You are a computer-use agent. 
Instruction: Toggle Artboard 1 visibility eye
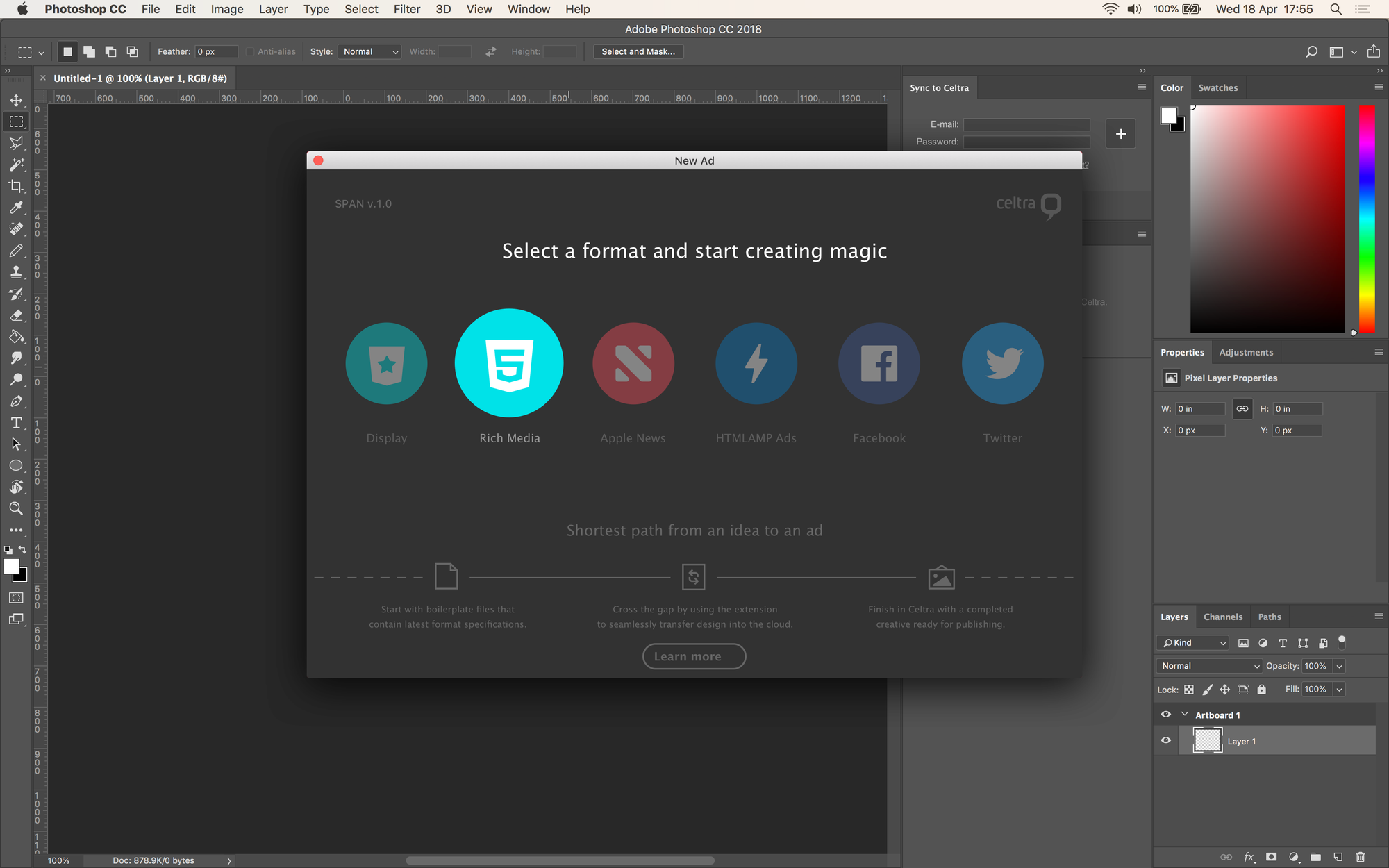point(1166,715)
